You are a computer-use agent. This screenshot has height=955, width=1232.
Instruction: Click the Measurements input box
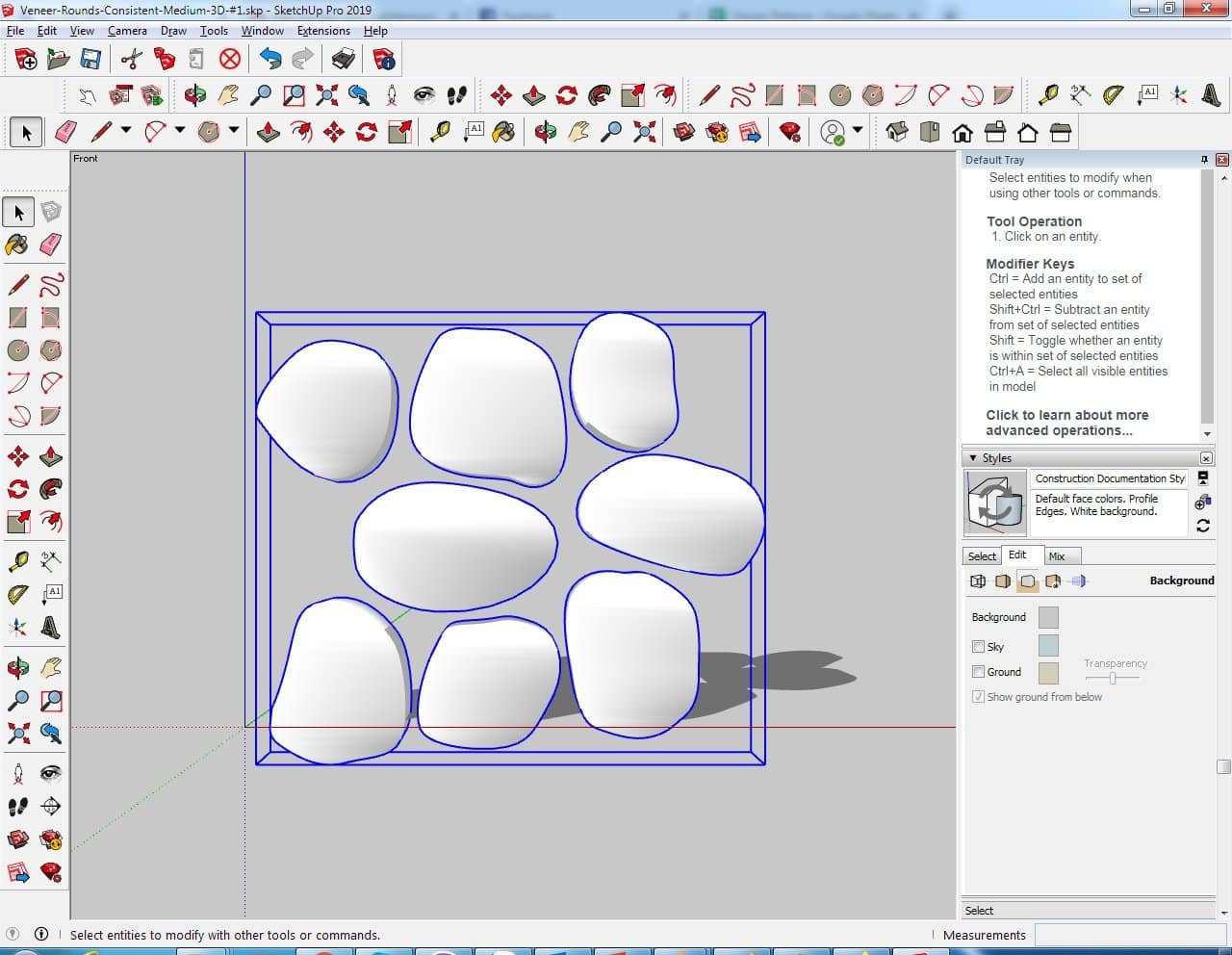click(x=1129, y=935)
